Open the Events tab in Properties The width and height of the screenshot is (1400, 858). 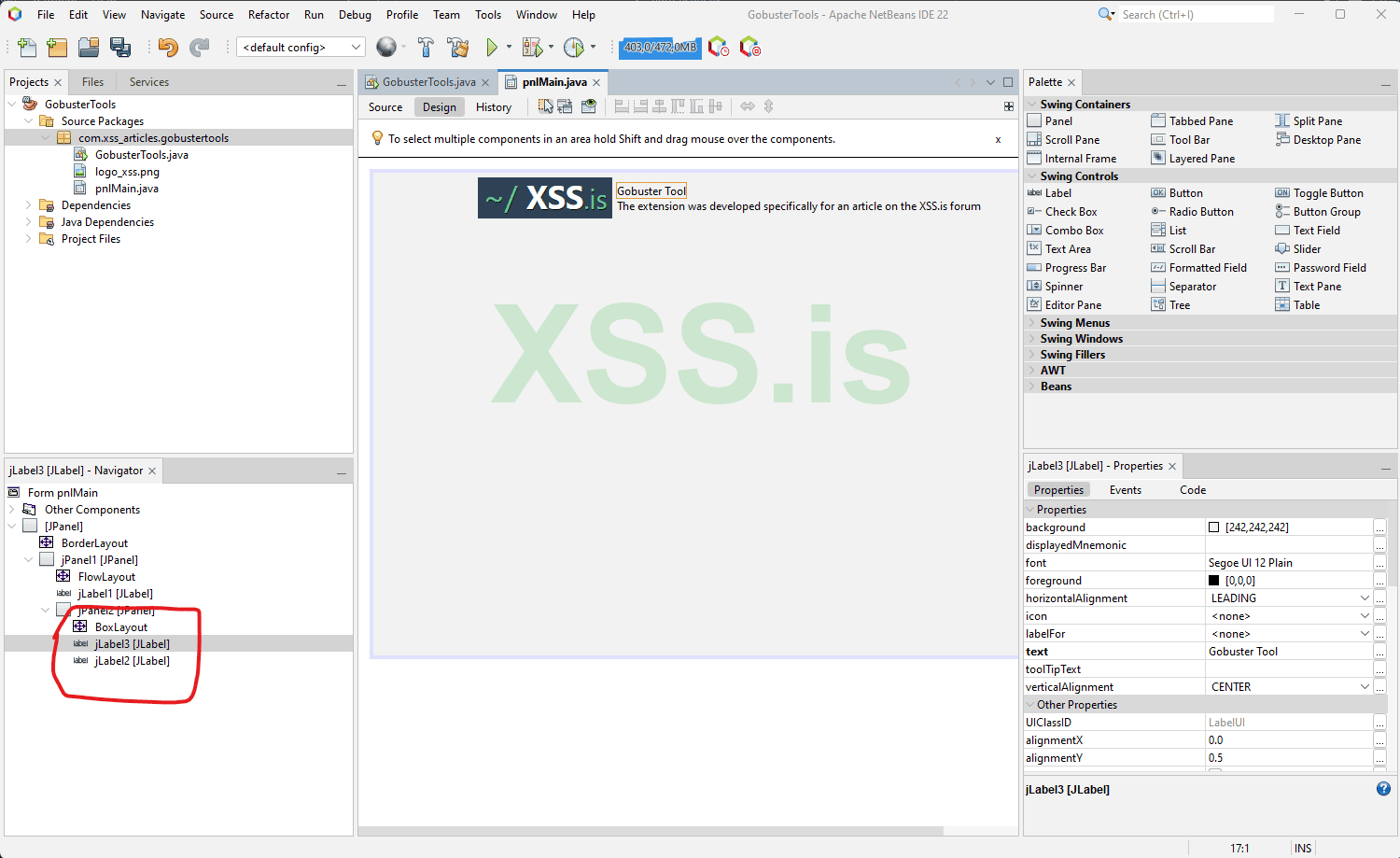pyautogui.click(x=1126, y=490)
